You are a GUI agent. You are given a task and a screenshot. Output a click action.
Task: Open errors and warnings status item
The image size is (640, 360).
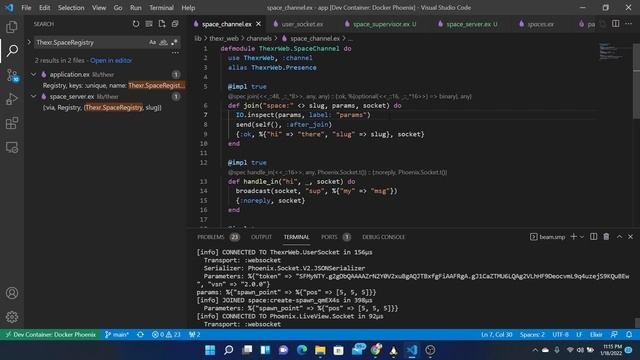coord(166,335)
